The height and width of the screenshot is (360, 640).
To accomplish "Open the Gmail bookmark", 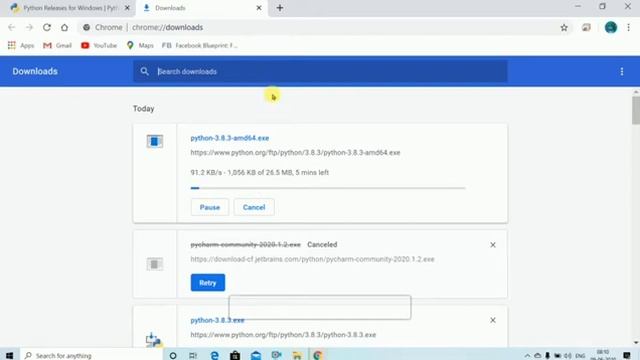I will (x=58, y=45).
